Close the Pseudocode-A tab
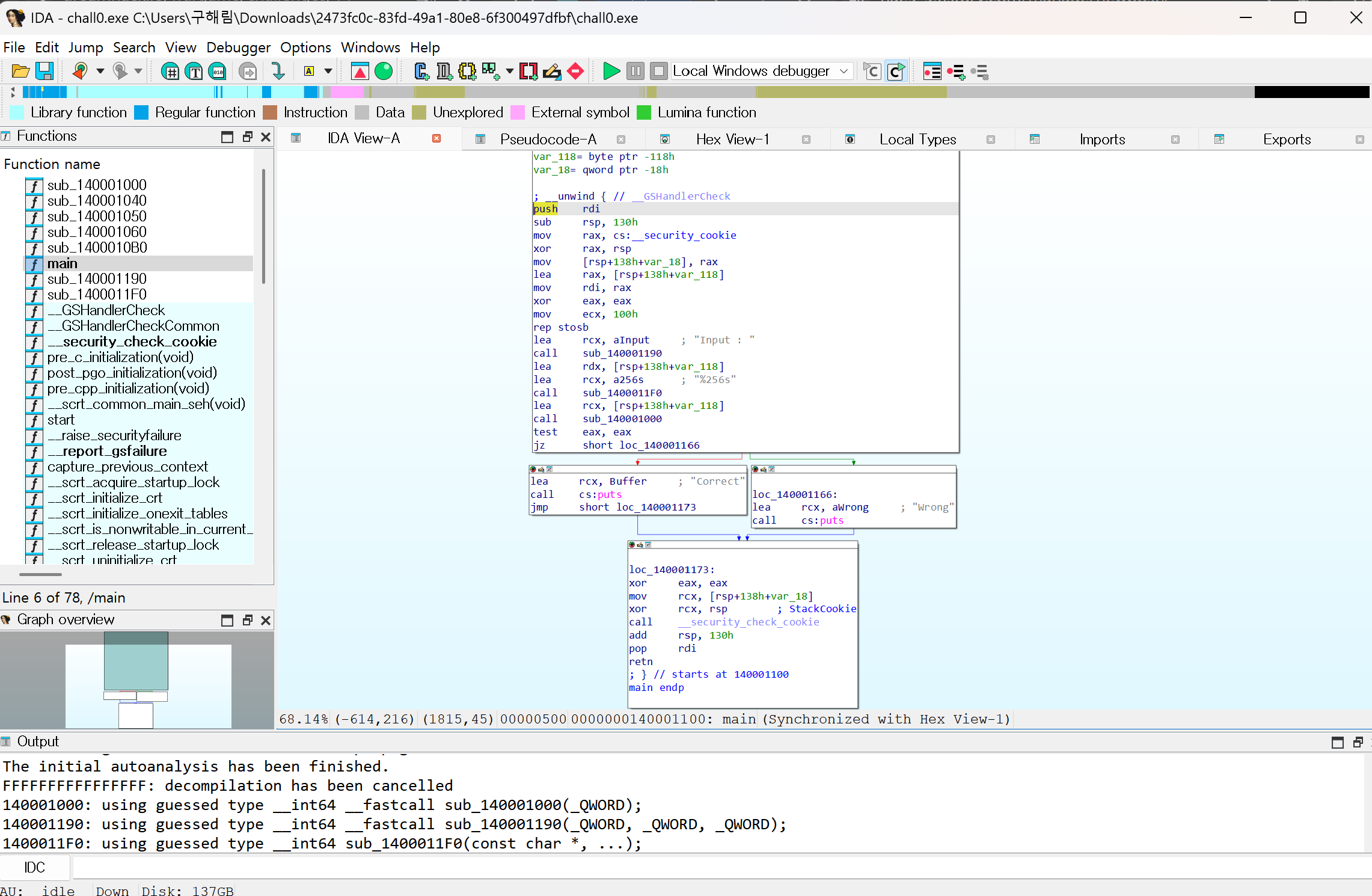The height and width of the screenshot is (896, 1372). click(x=621, y=140)
